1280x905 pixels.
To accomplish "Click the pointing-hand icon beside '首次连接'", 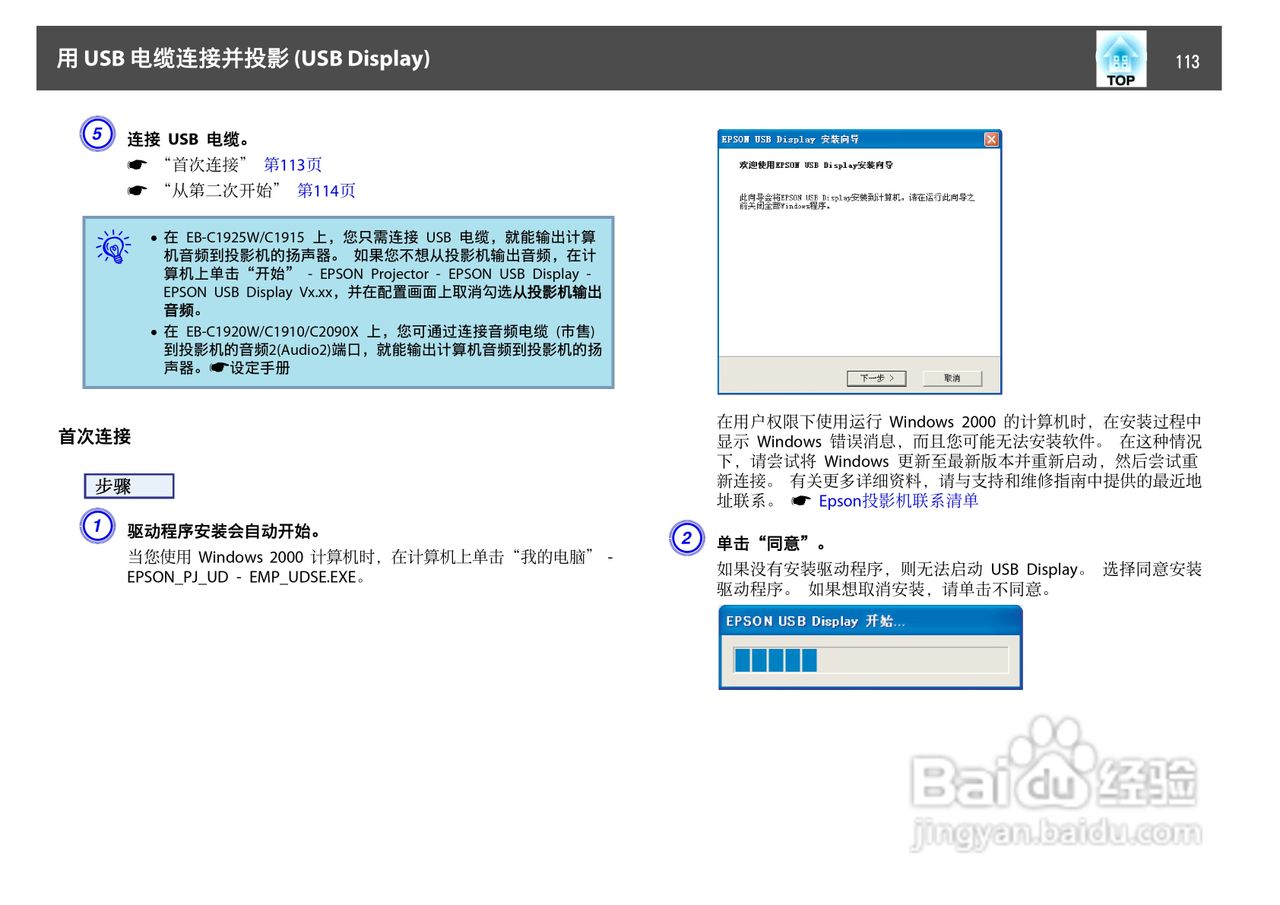I will click(136, 165).
